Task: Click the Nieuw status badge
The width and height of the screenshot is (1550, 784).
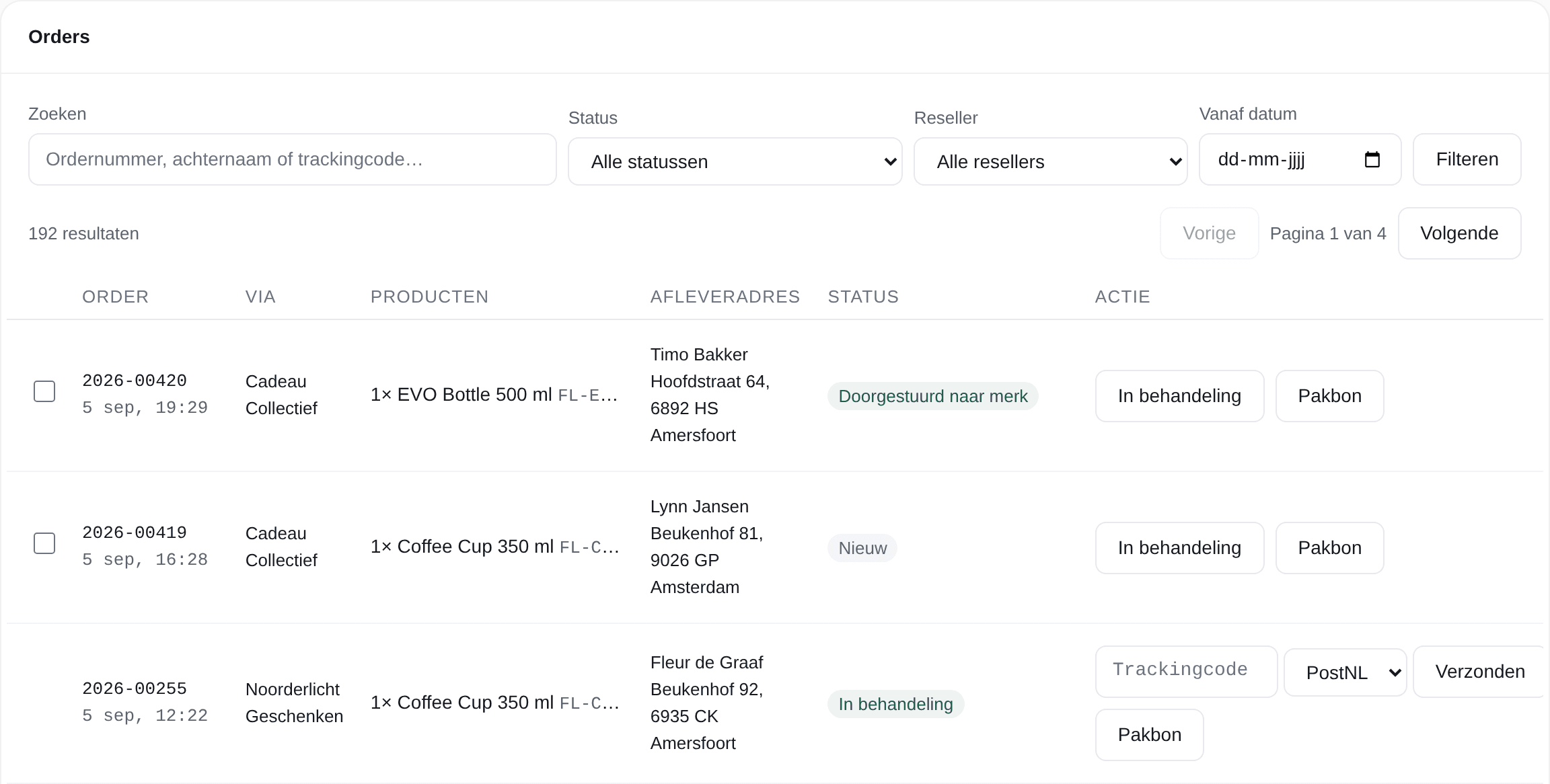Action: coord(862,548)
